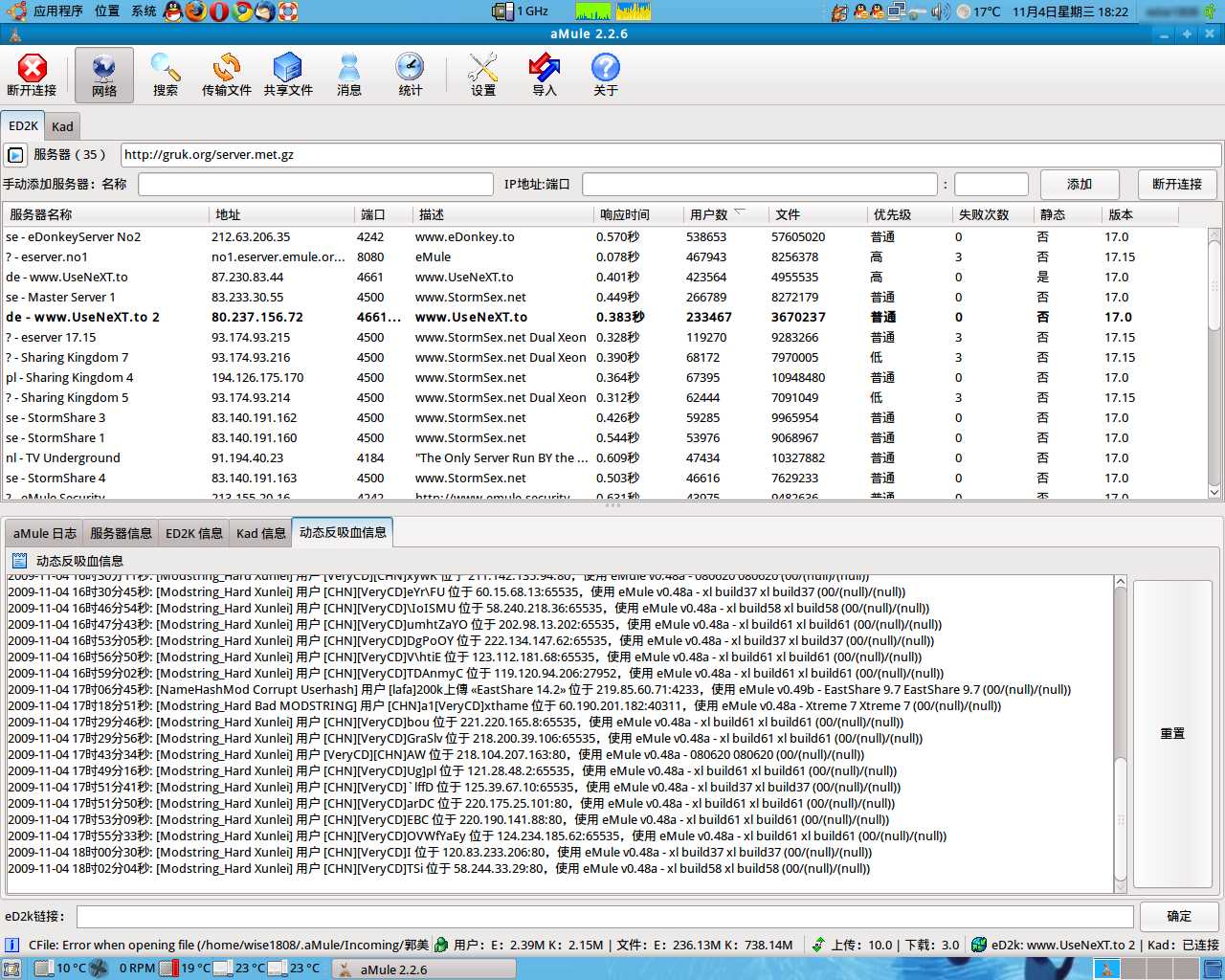Click the upload/download arrows status icon

pos(818,945)
